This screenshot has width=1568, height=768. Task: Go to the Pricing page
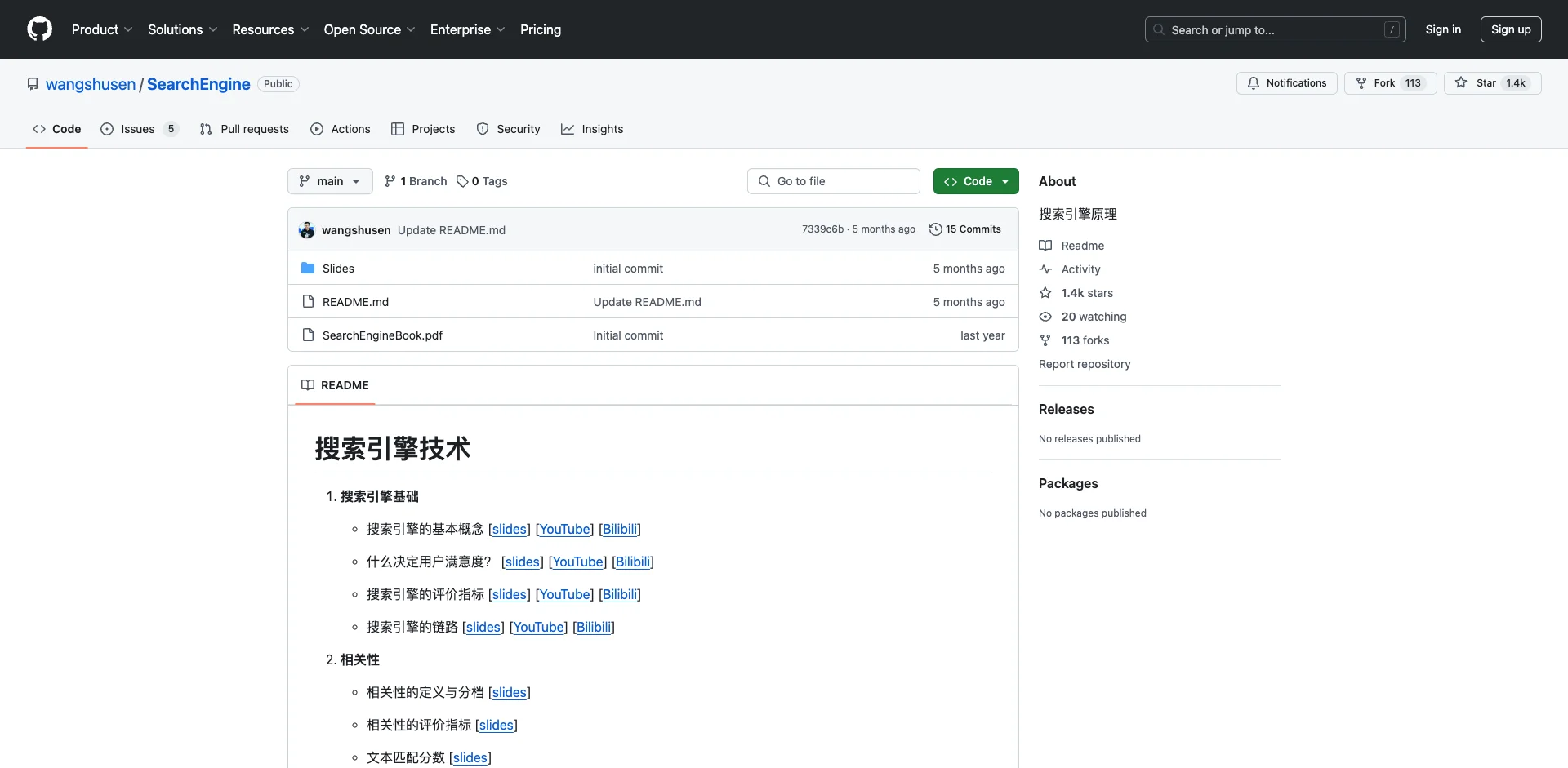(x=541, y=29)
